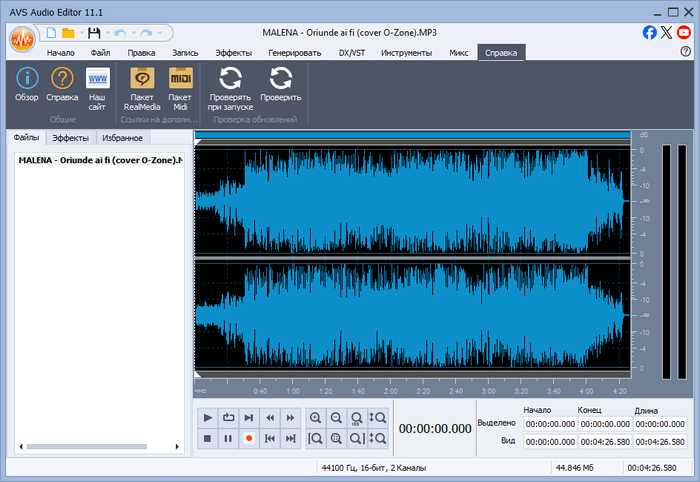Screen dimensions: 700x482
Task: Toggle loop playback button
Action: [228, 417]
